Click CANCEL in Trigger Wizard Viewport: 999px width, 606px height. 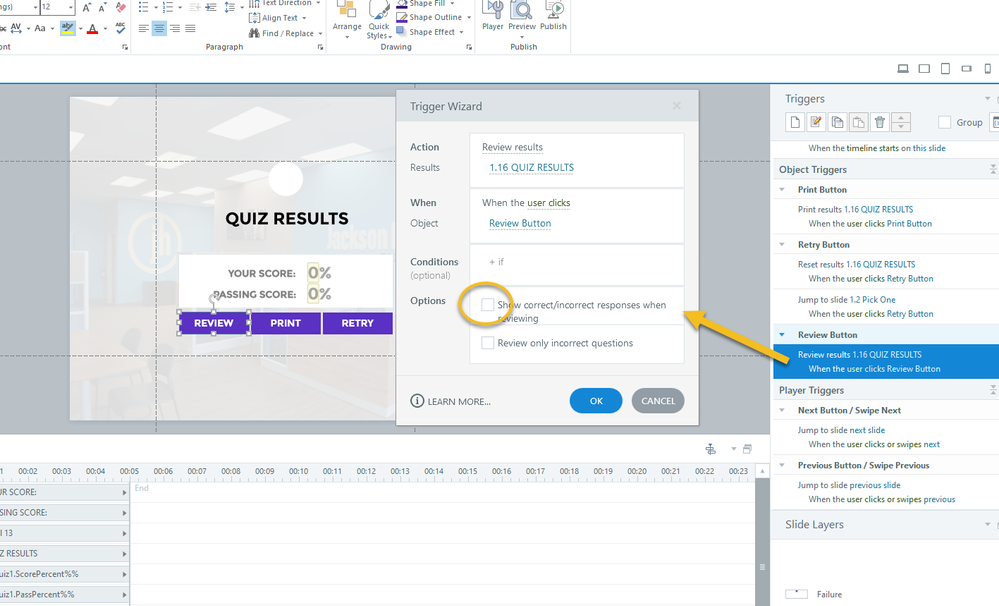(x=658, y=401)
